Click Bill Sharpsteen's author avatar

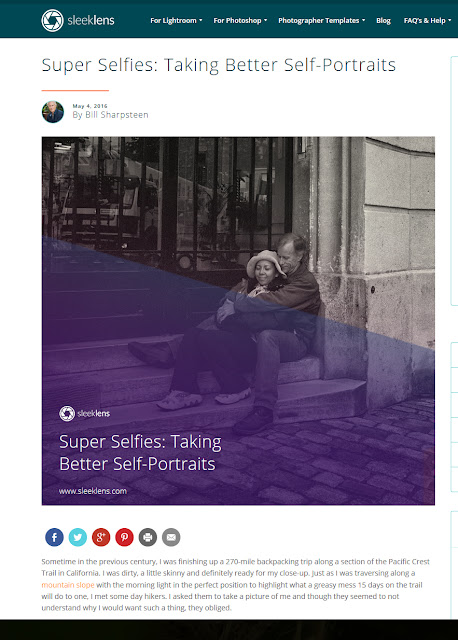(53, 112)
